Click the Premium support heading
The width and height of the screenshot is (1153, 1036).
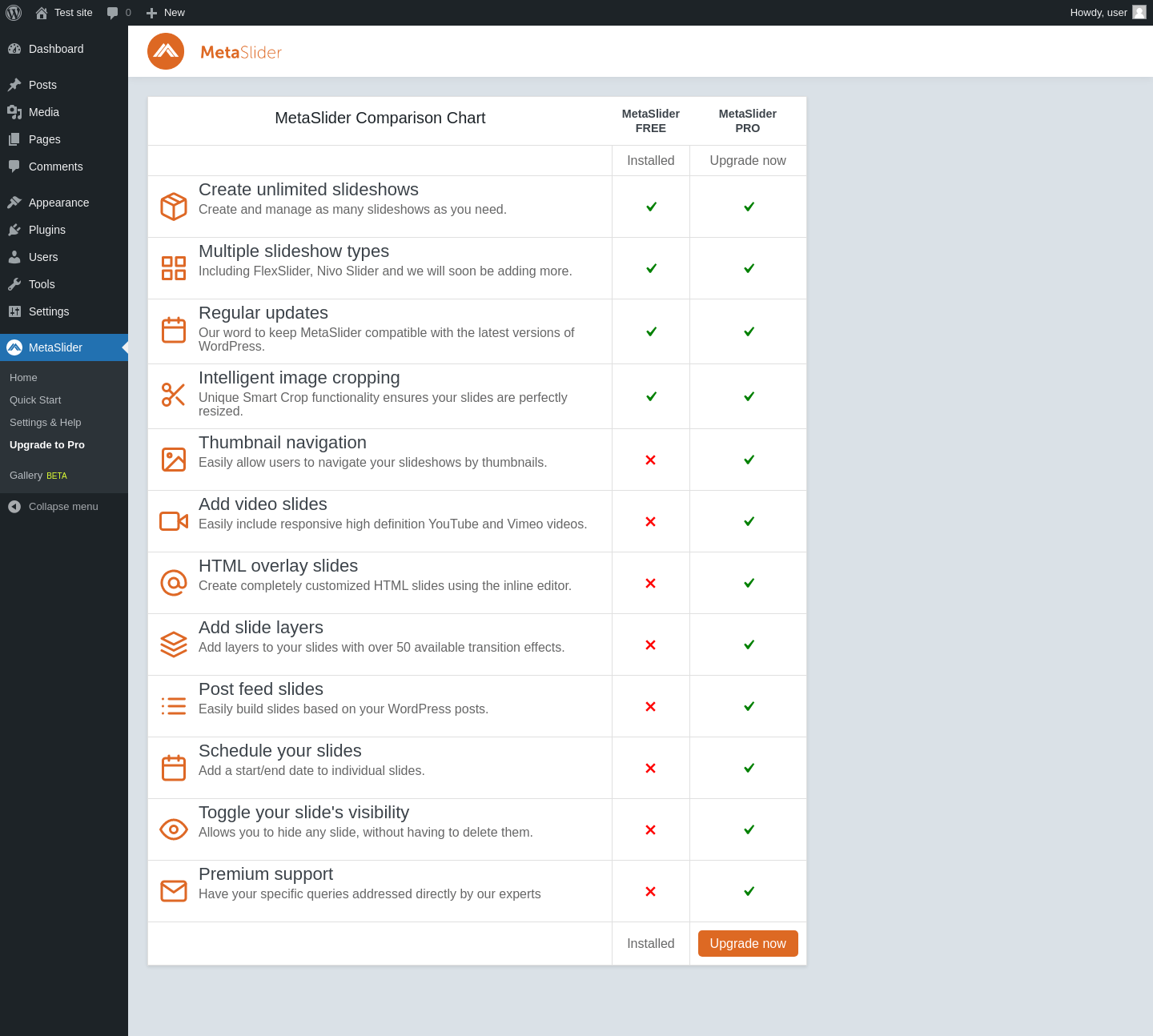266,874
